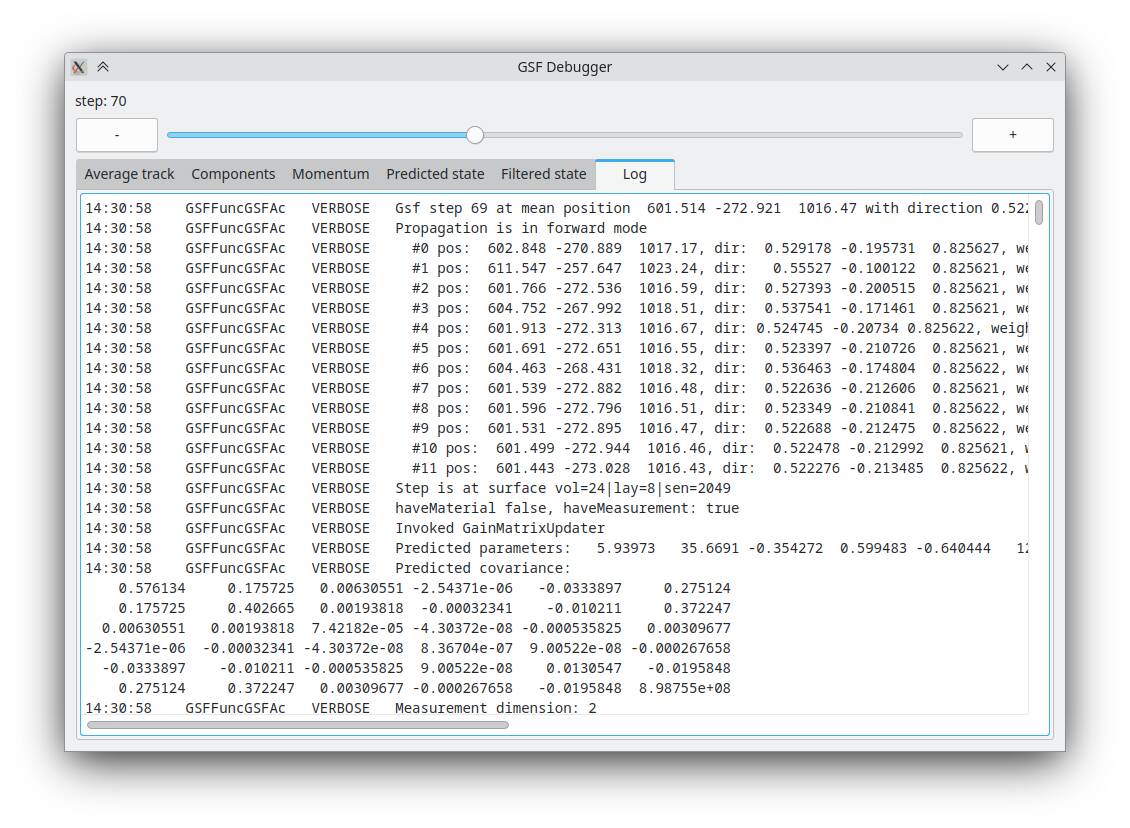
Task: Click the '#3 pos: 604.752' log row
Action: pyautogui.click(x=556, y=308)
